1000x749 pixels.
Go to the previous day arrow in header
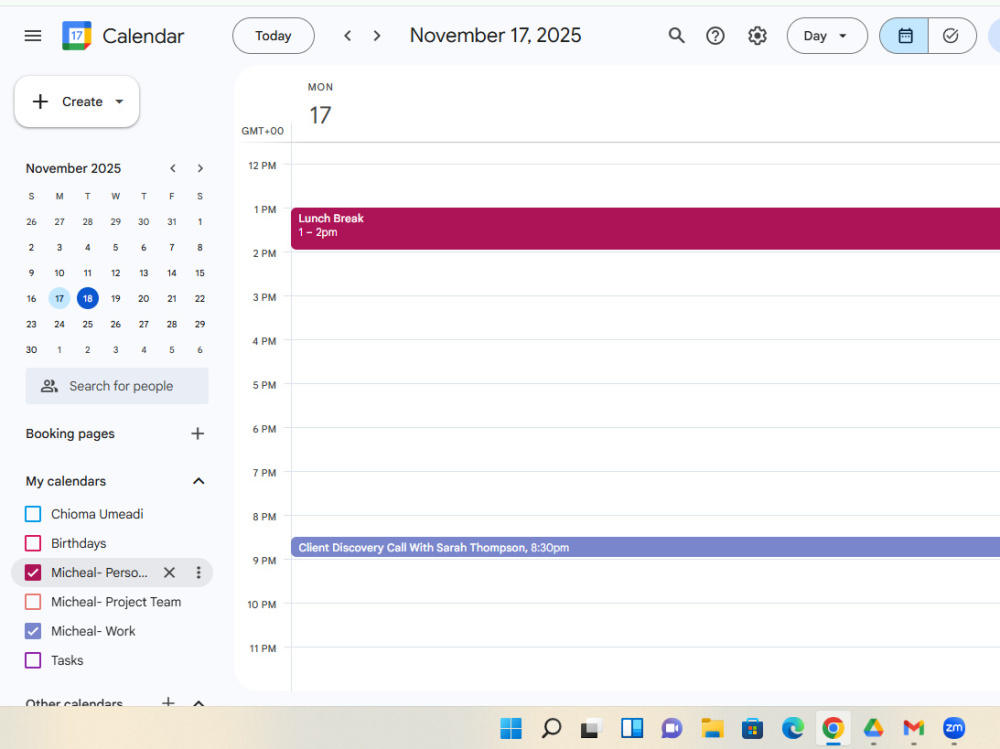pos(348,36)
